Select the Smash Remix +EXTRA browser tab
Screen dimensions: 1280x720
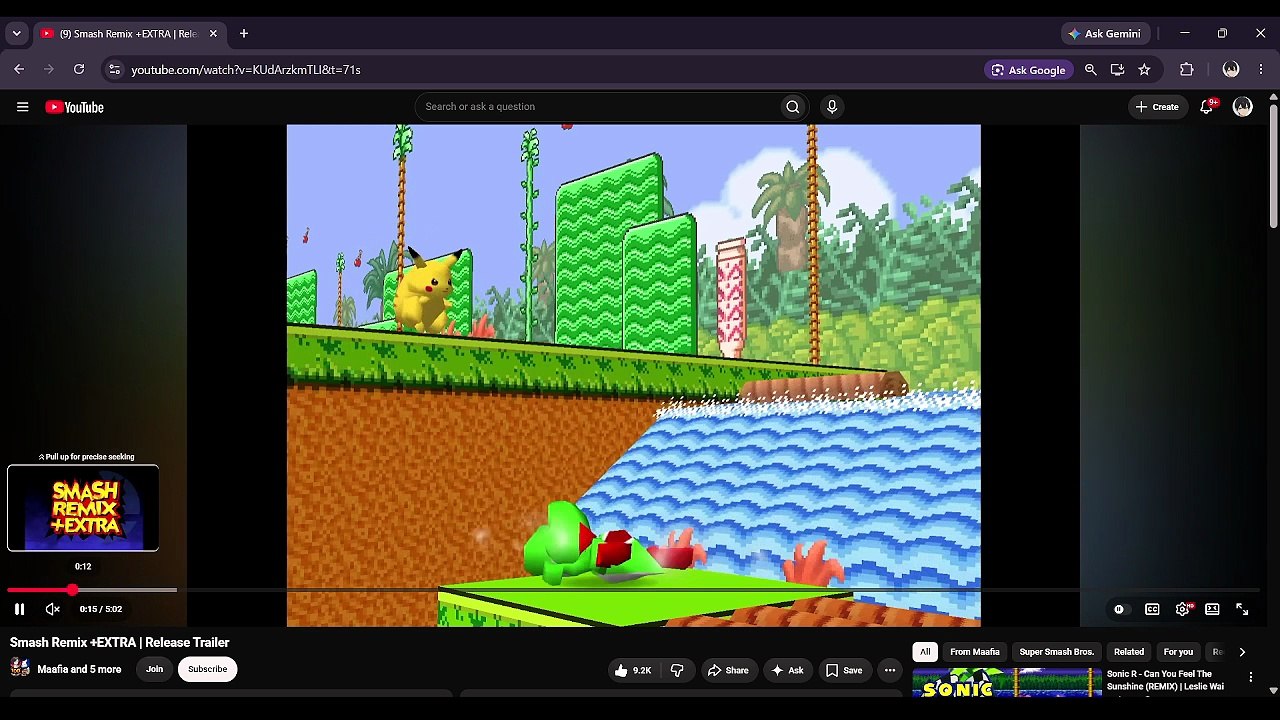point(129,34)
